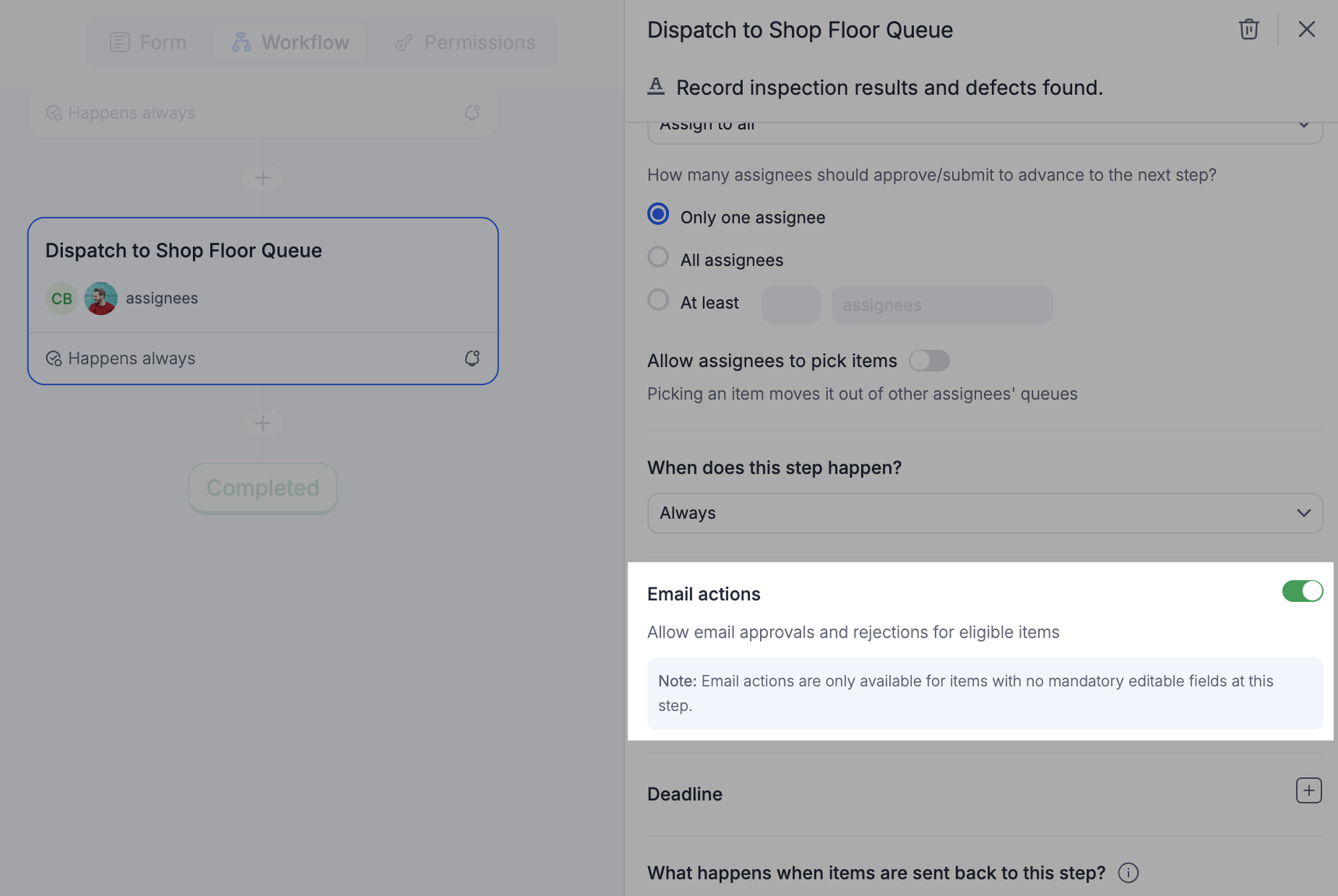Close the Dispatch to Shop Floor Queue panel
The image size is (1338, 896).
point(1306,30)
